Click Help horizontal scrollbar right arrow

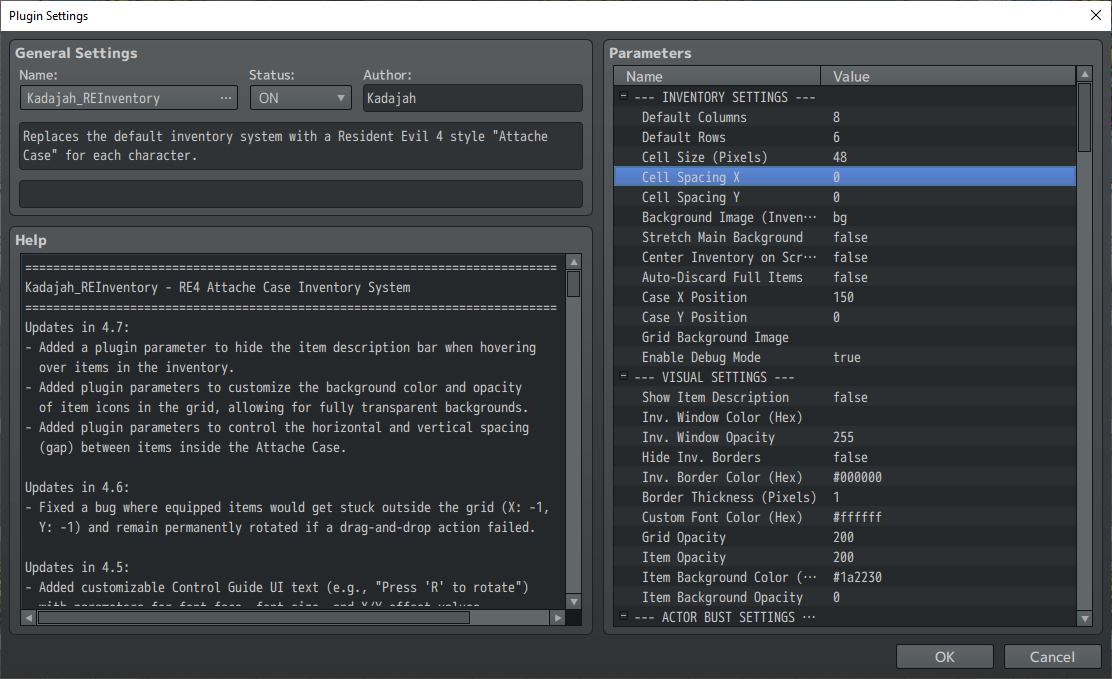click(x=558, y=618)
